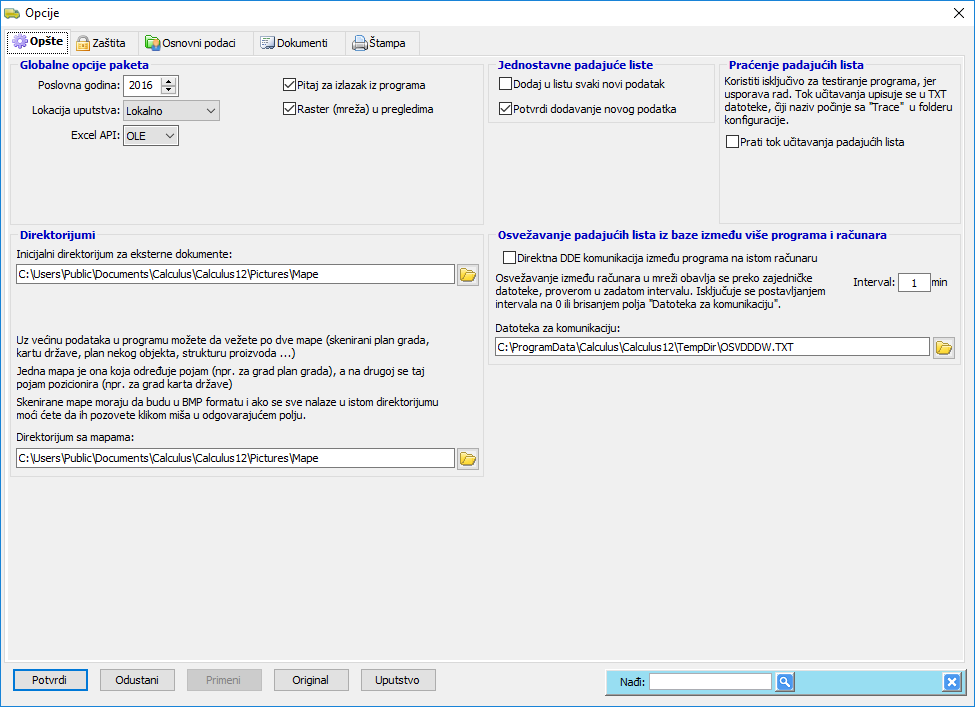Enable 'Dodaj u listu svaki novi podatak'
This screenshot has width=975, height=707.
506,84
